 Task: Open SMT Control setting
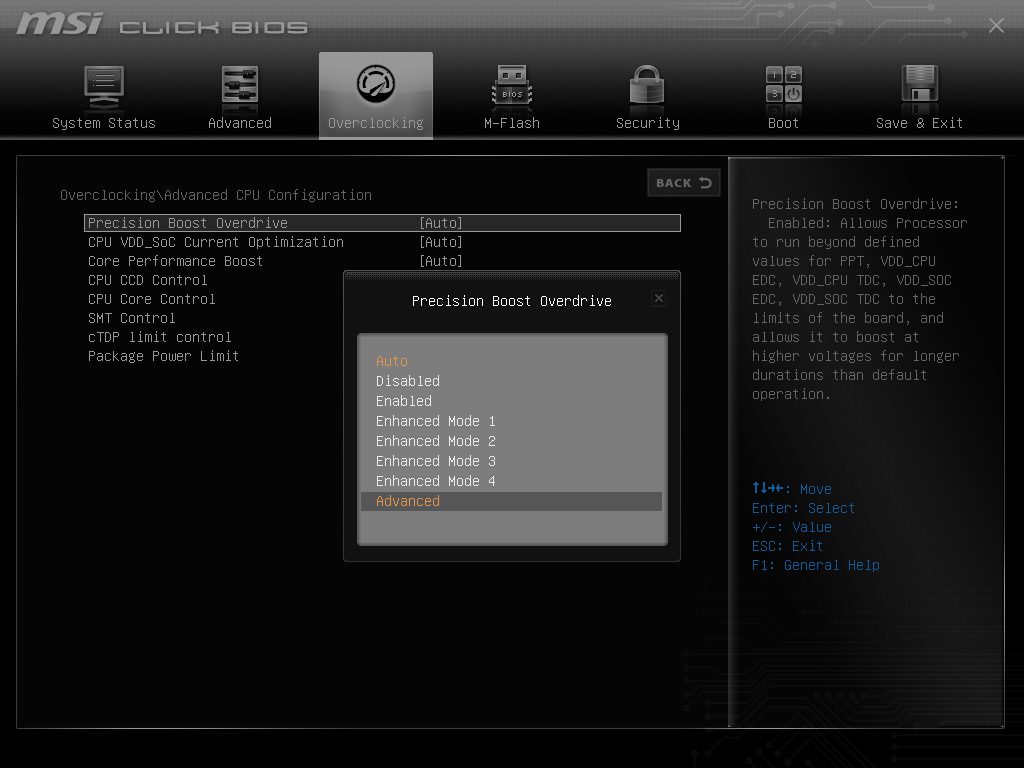pyautogui.click(x=131, y=318)
